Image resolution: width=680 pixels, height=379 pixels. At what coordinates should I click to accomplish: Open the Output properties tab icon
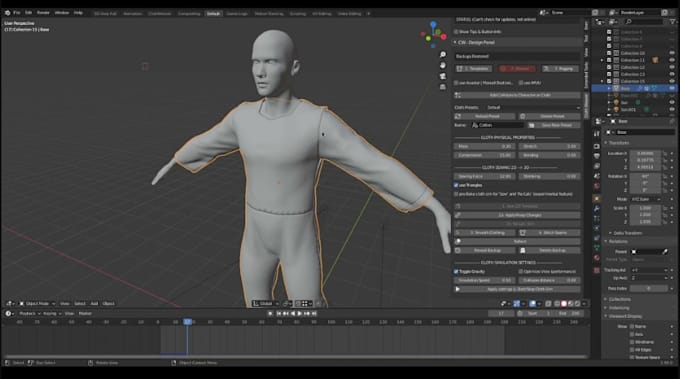coord(597,156)
